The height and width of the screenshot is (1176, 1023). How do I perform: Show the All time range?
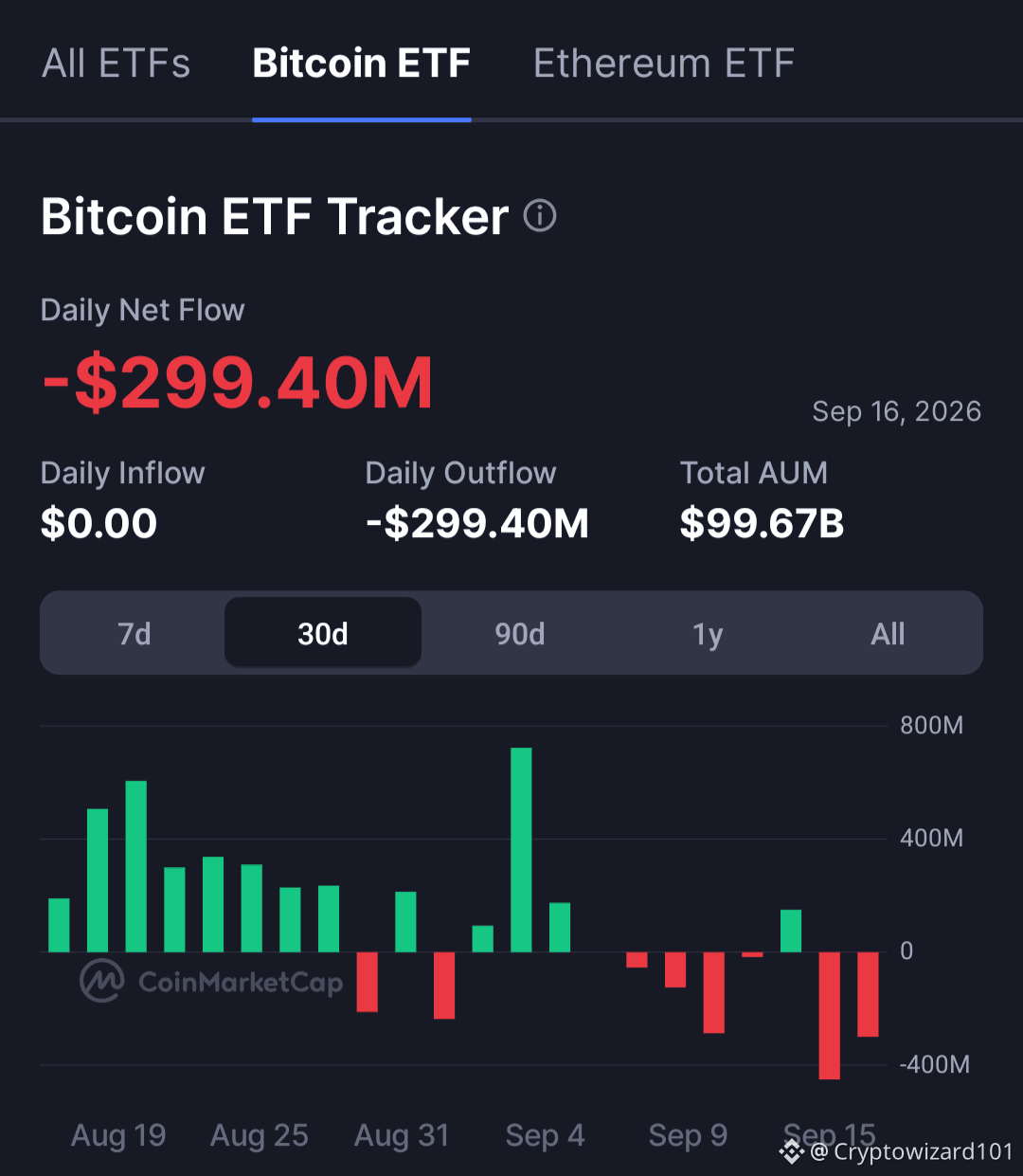(x=888, y=633)
